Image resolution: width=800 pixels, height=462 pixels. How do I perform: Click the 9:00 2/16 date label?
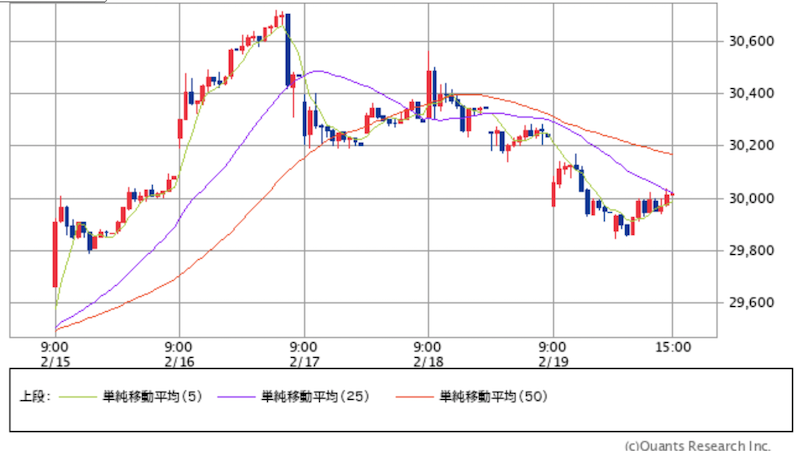click(x=179, y=354)
